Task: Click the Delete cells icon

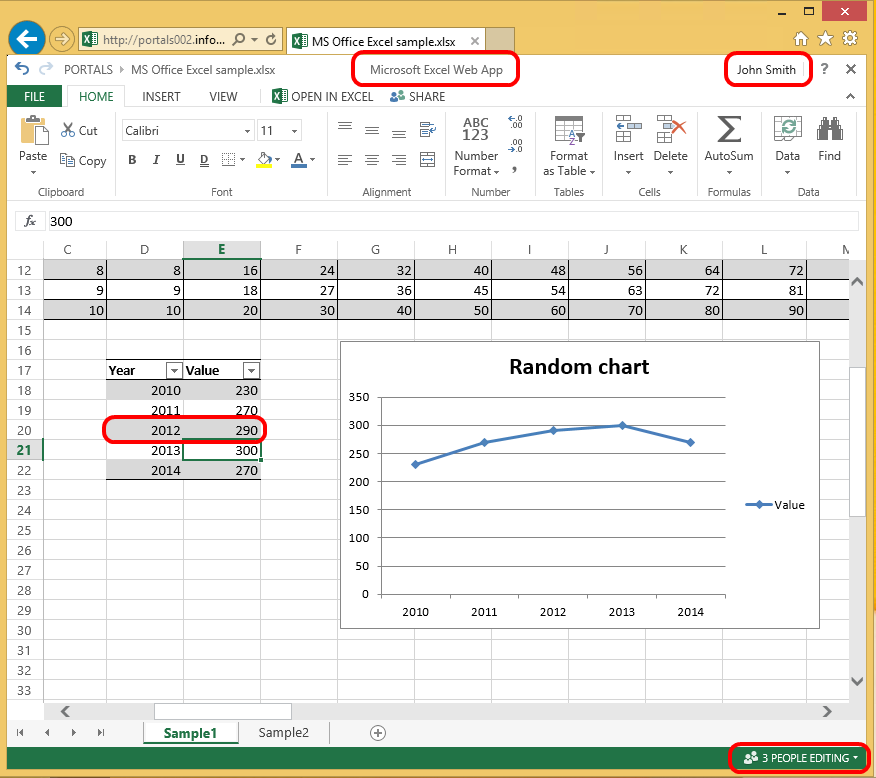Action: click(670, 128)
